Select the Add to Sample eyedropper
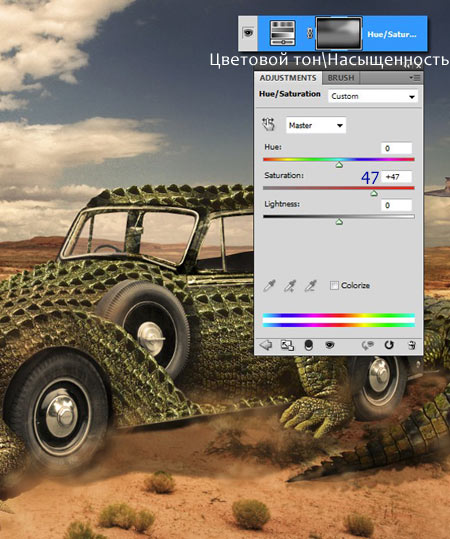The width and height of the screenshot is (450, 539). [290, 286]
